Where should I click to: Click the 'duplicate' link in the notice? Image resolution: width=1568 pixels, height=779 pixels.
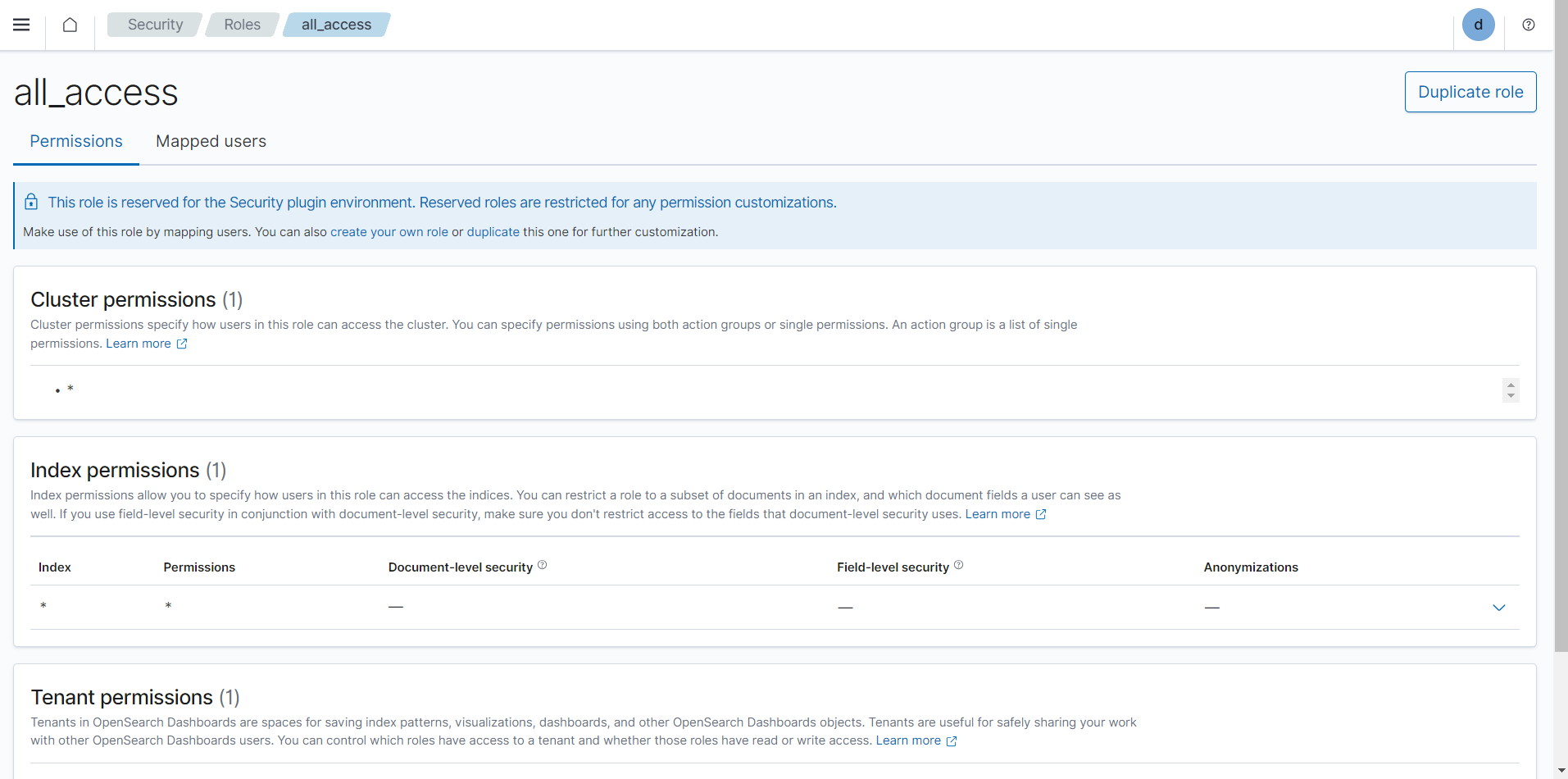[x=493, y=232]
